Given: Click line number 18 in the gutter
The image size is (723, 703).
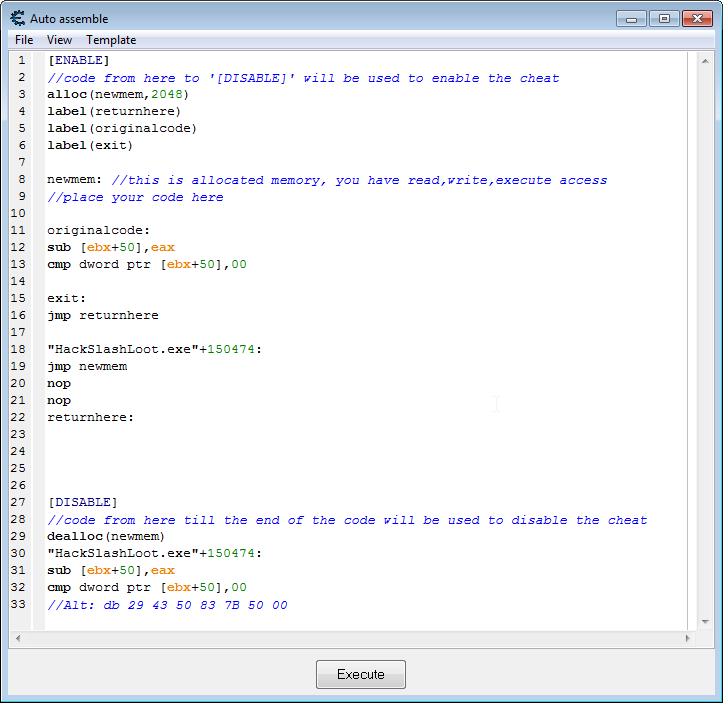Looking at the screenshot, I should (x=18, y=349).
